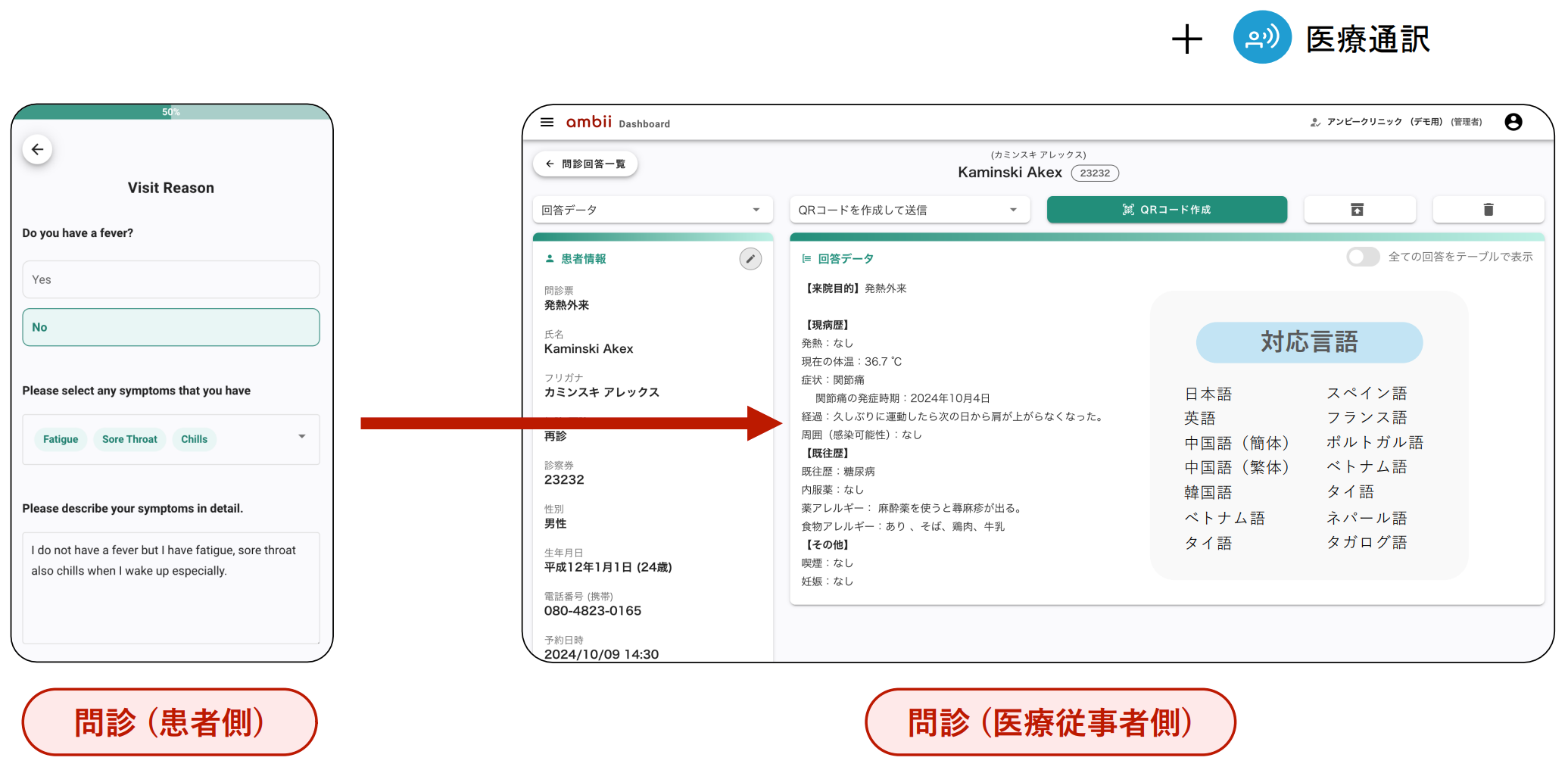1568x770 pixels.
Task: Click the 50% progress bar
Action: tap(171, 112)
